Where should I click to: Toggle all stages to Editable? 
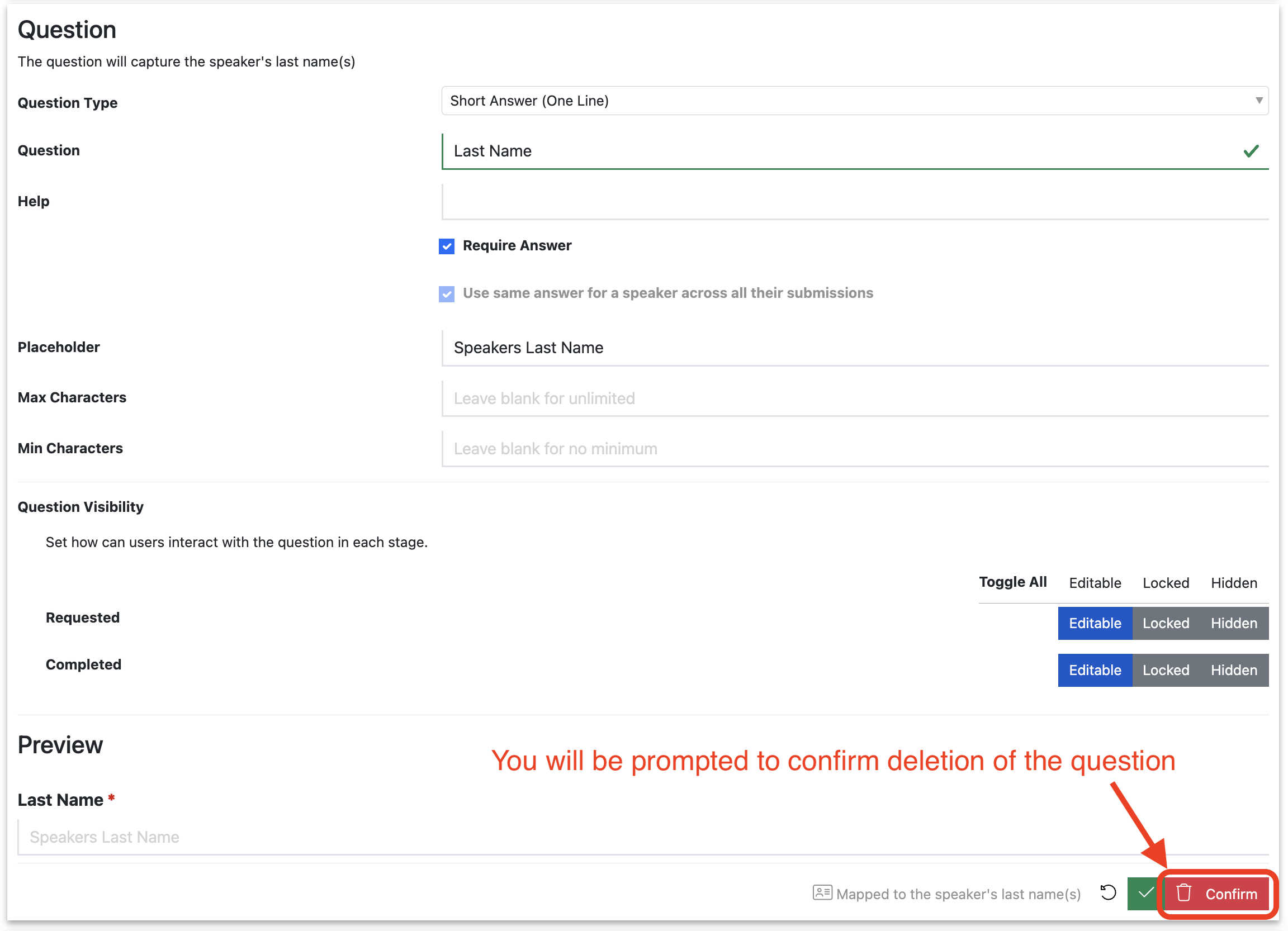1095,583
